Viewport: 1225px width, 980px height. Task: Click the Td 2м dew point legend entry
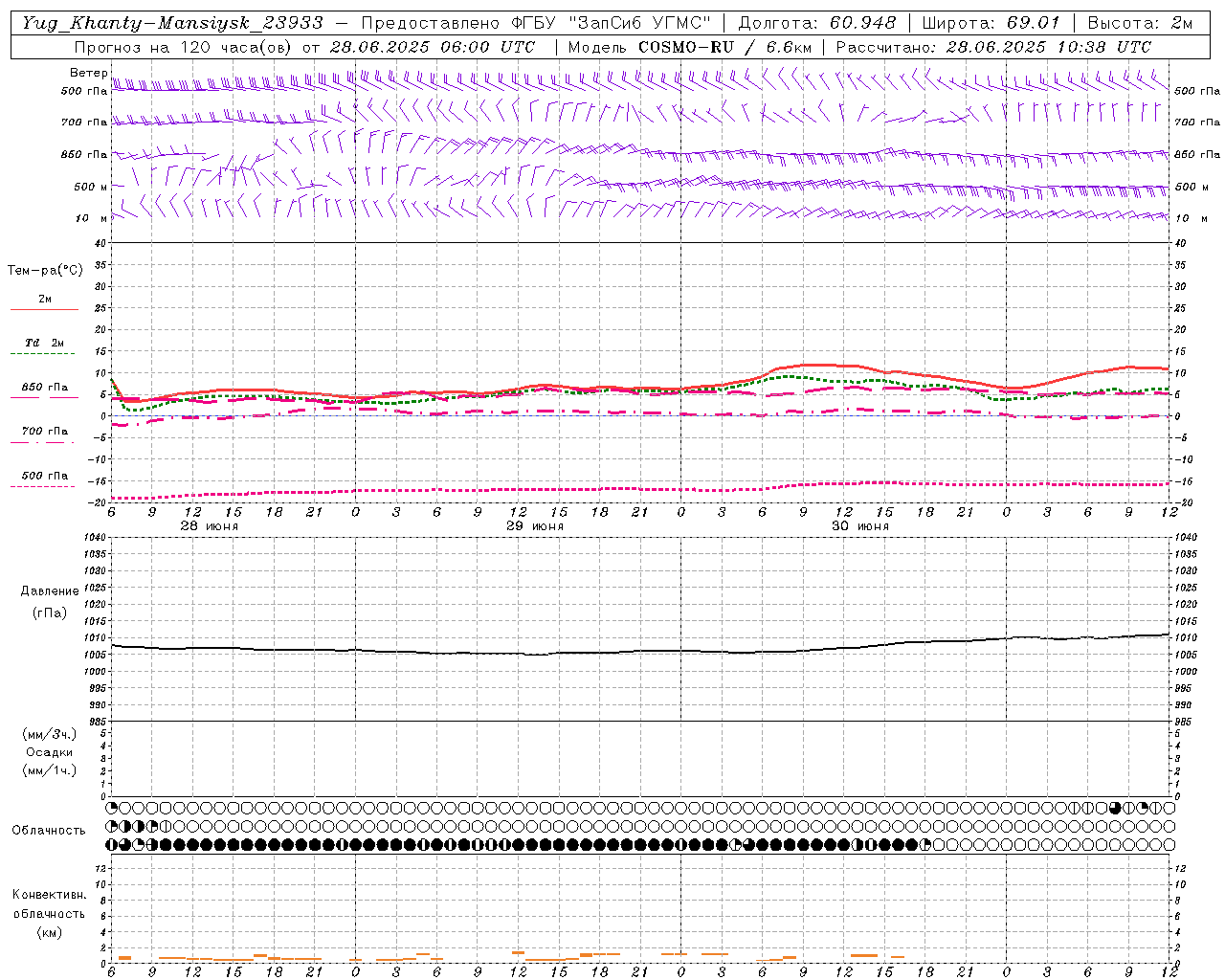[x=45, y=343]
